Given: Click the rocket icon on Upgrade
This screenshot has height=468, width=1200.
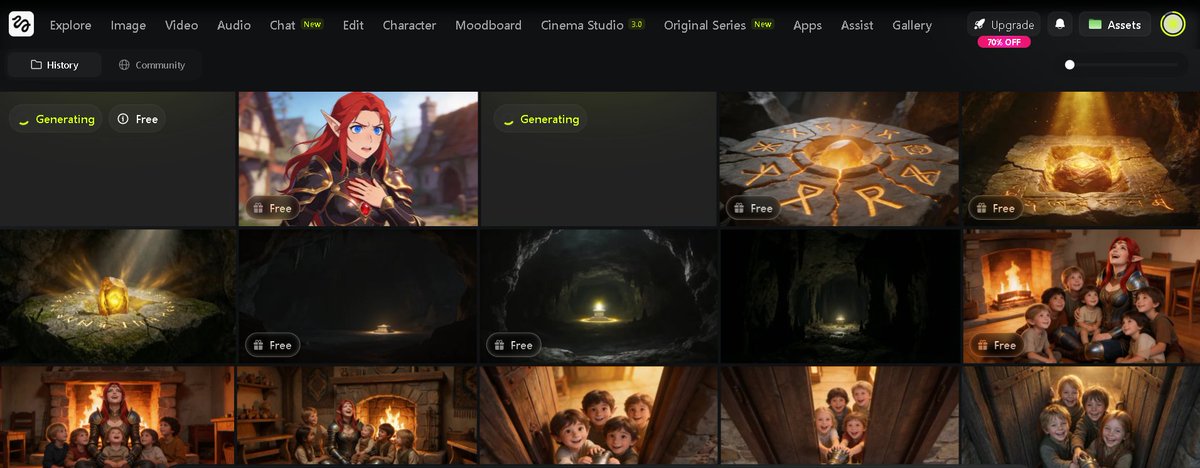Looking at the screenshot, I should (x=980, y=25).
